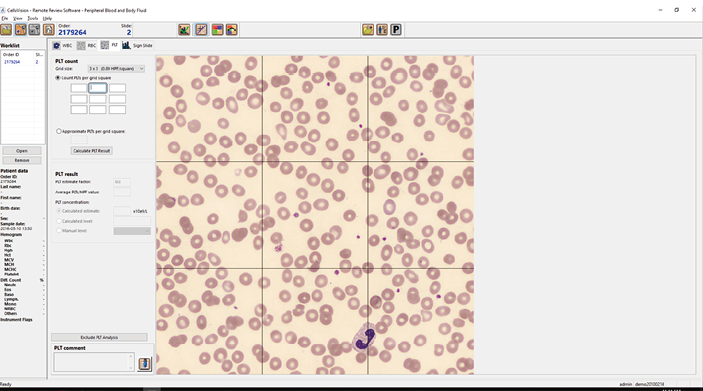The image size is (703, 391).
Task: Open the Grid size dropdown
Action: coord(116,69)
